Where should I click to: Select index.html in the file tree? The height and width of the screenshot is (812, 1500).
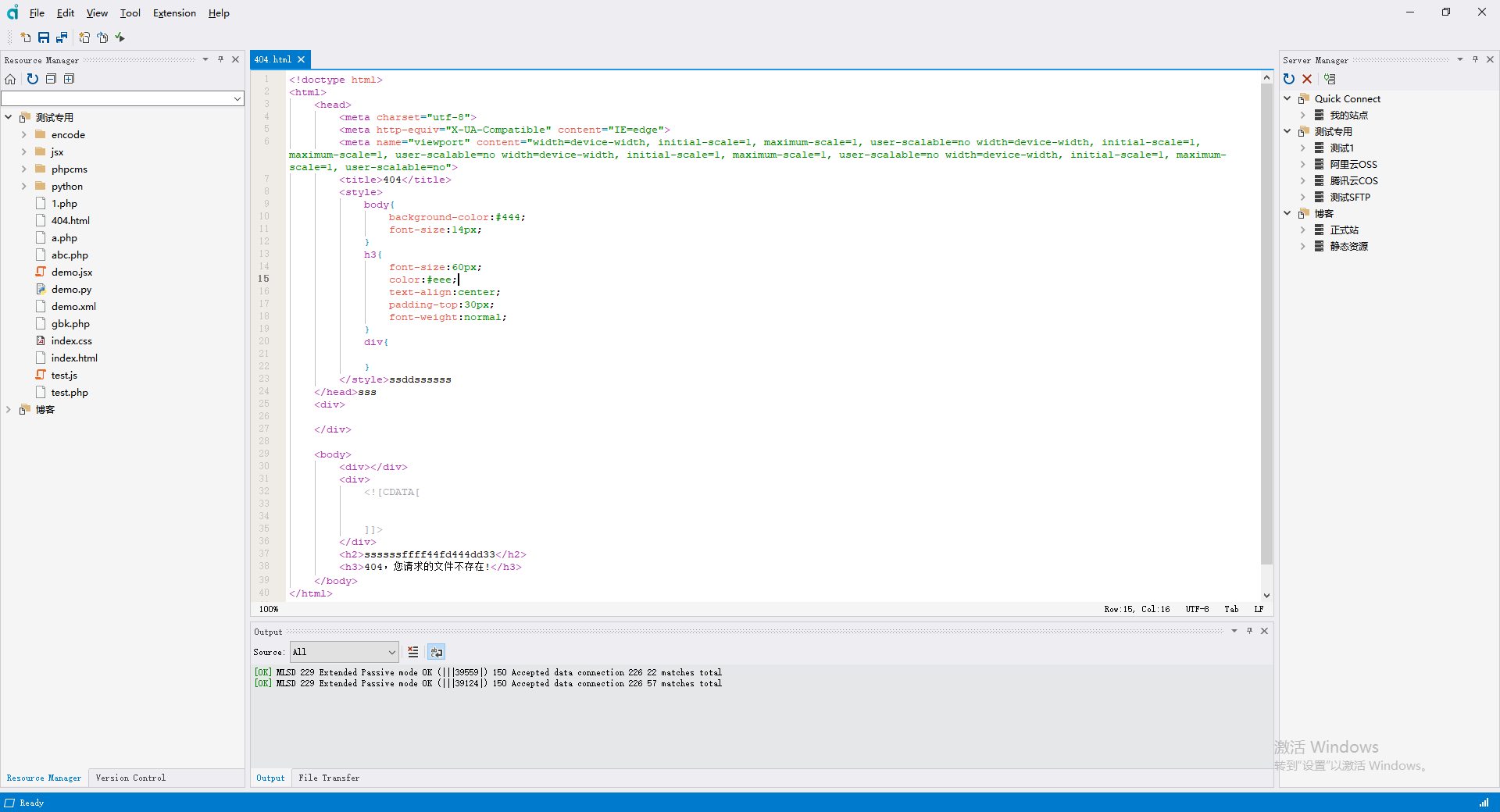[x=74, y=358]
